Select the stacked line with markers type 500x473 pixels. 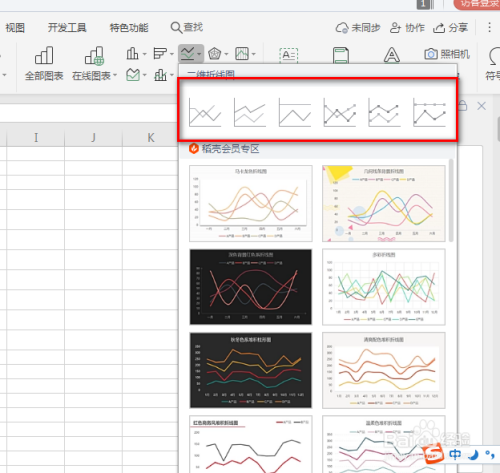pyautogui.click(x=384, y=112)
